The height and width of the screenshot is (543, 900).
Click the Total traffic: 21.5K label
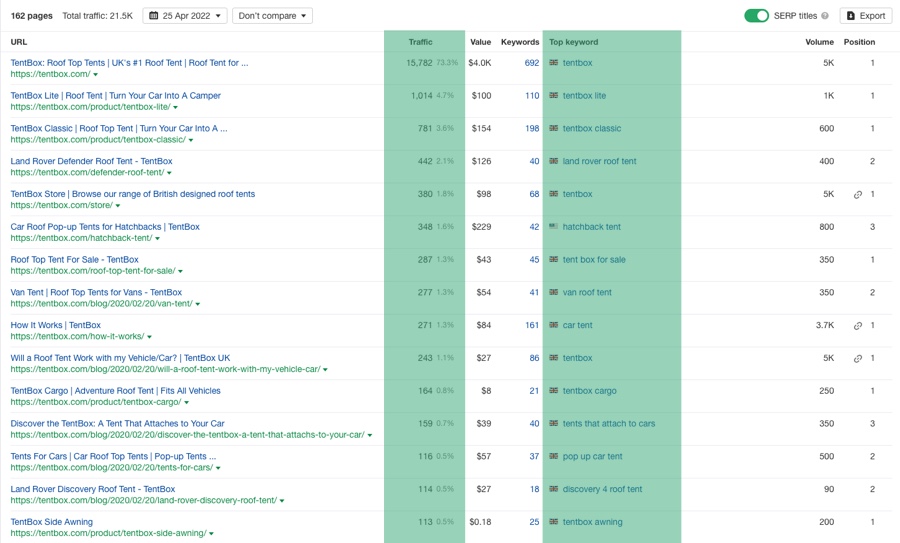[x=97, y=15]
